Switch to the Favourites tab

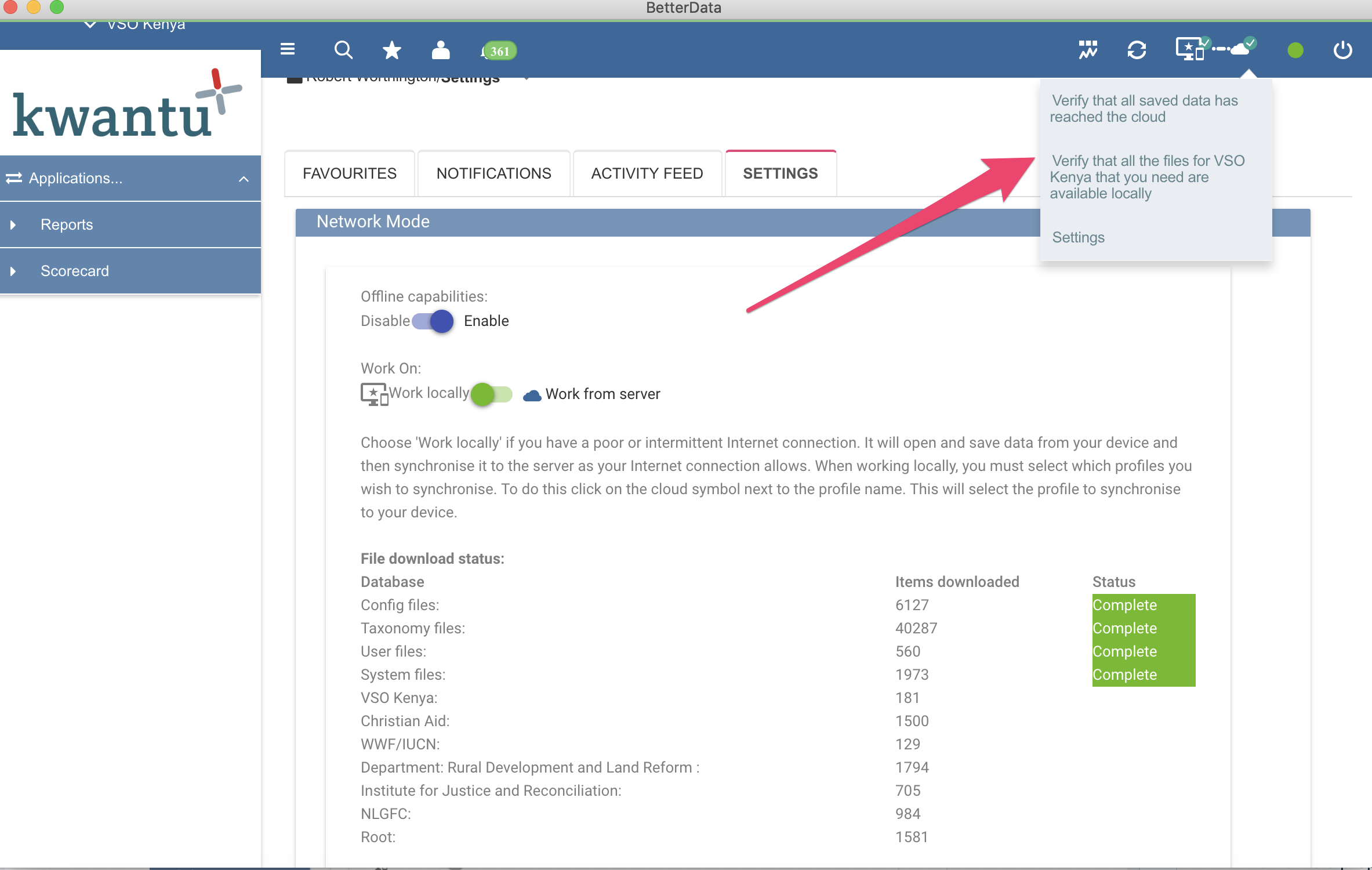350,173
